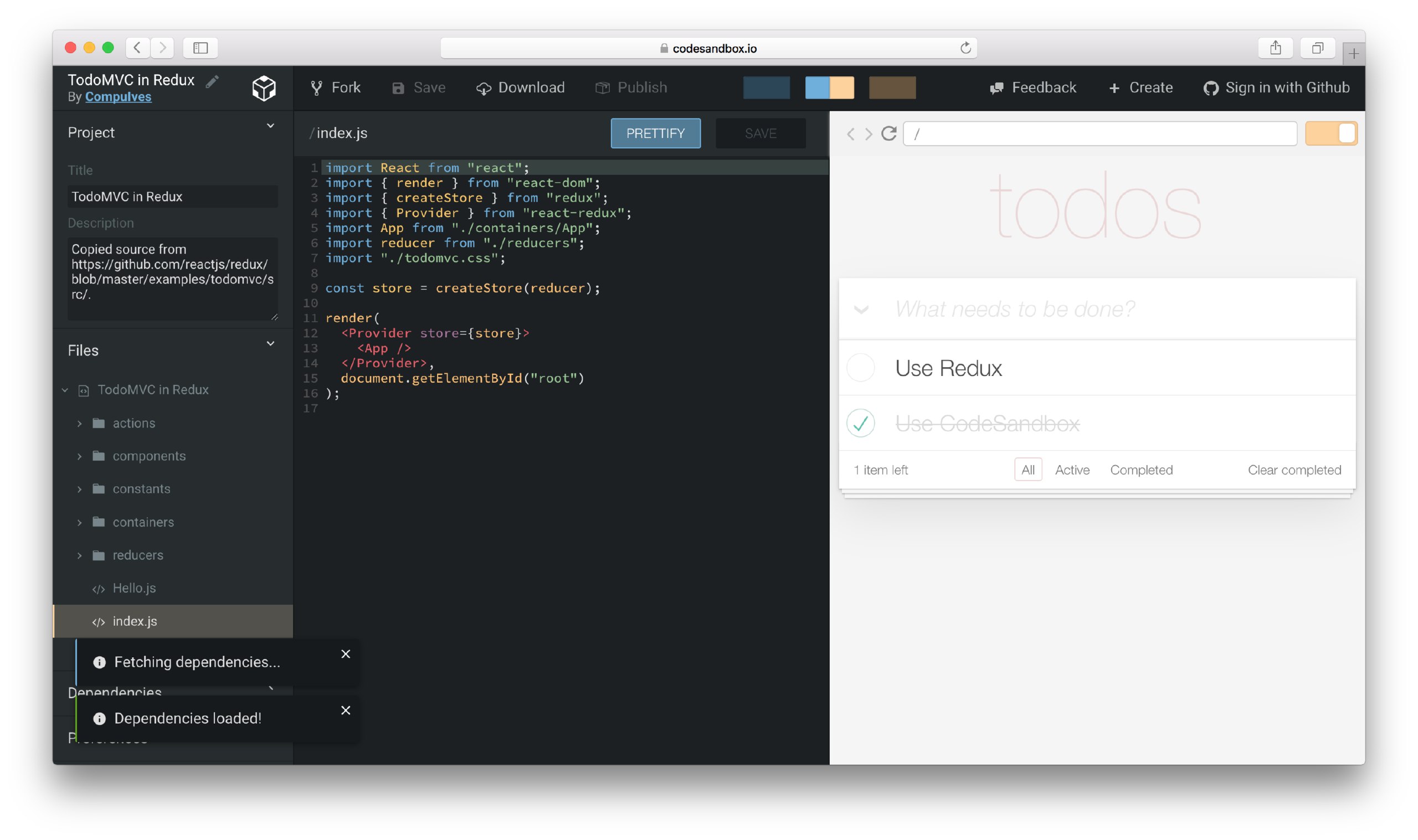
Task: Click the disabled Save toolbar button
Action: [419, 87]
